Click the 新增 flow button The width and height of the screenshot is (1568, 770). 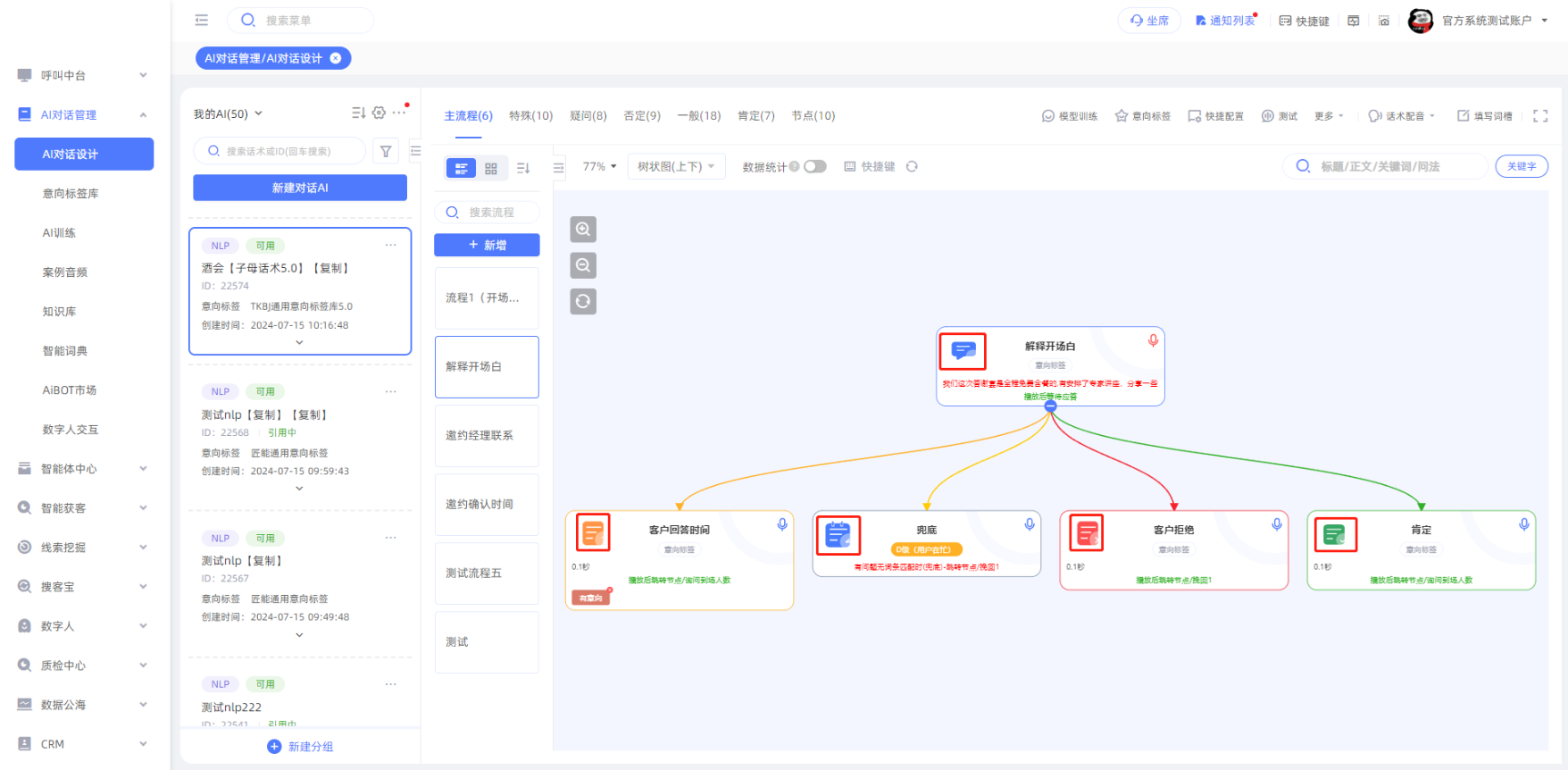pos(487,245)
